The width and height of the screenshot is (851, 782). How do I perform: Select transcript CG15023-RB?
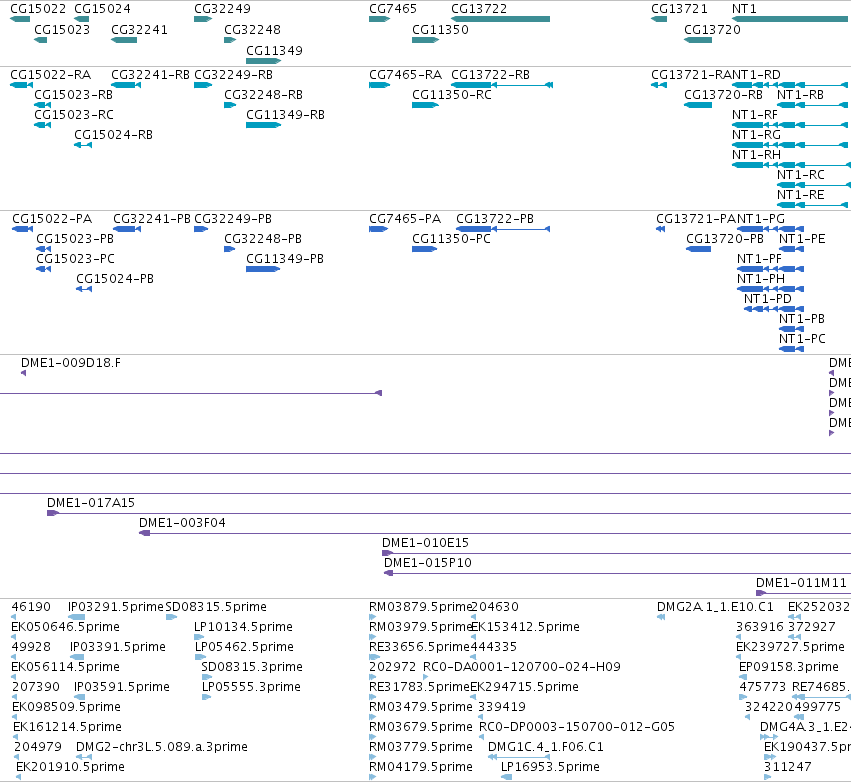(x=73, y=95)
